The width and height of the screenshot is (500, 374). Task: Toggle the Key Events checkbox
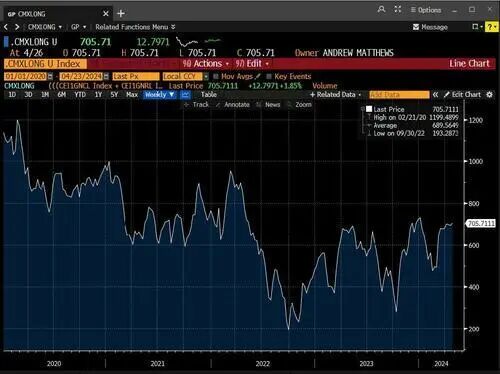pyautogui.click(x=269, y=77)
